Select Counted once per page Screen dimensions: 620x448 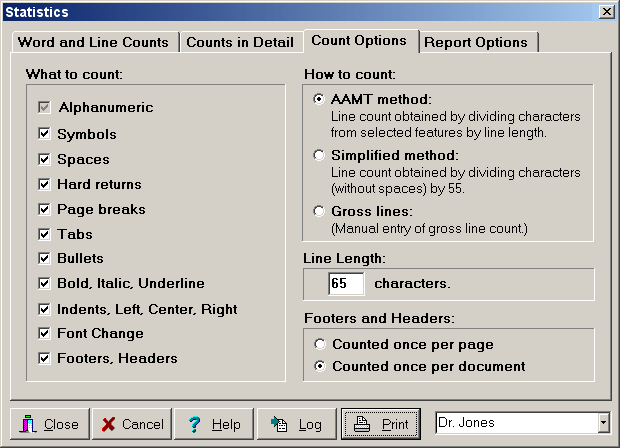(x=319, y=344)
